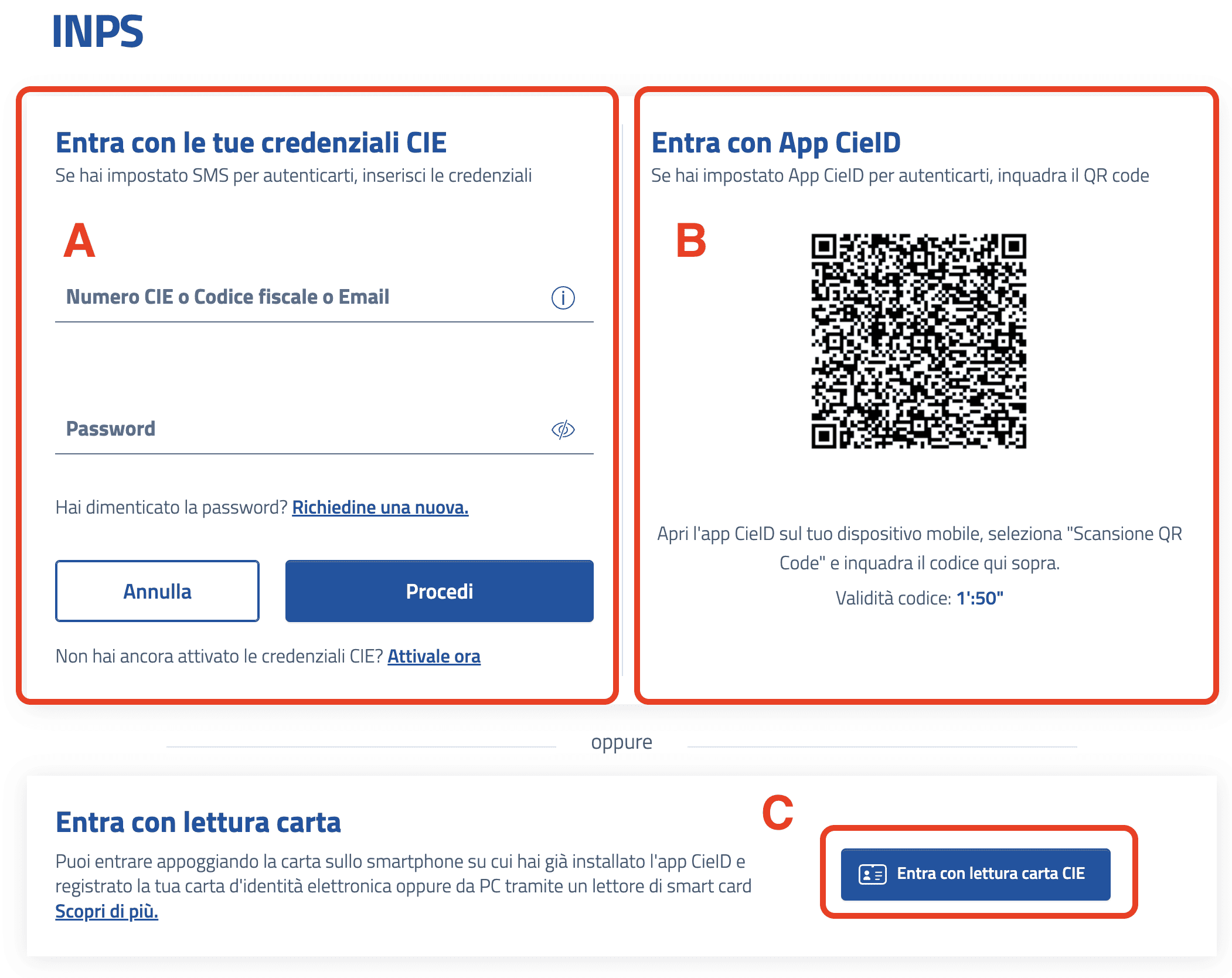Open the Scopri di più link
The image size is (1232, 978).
106,912
